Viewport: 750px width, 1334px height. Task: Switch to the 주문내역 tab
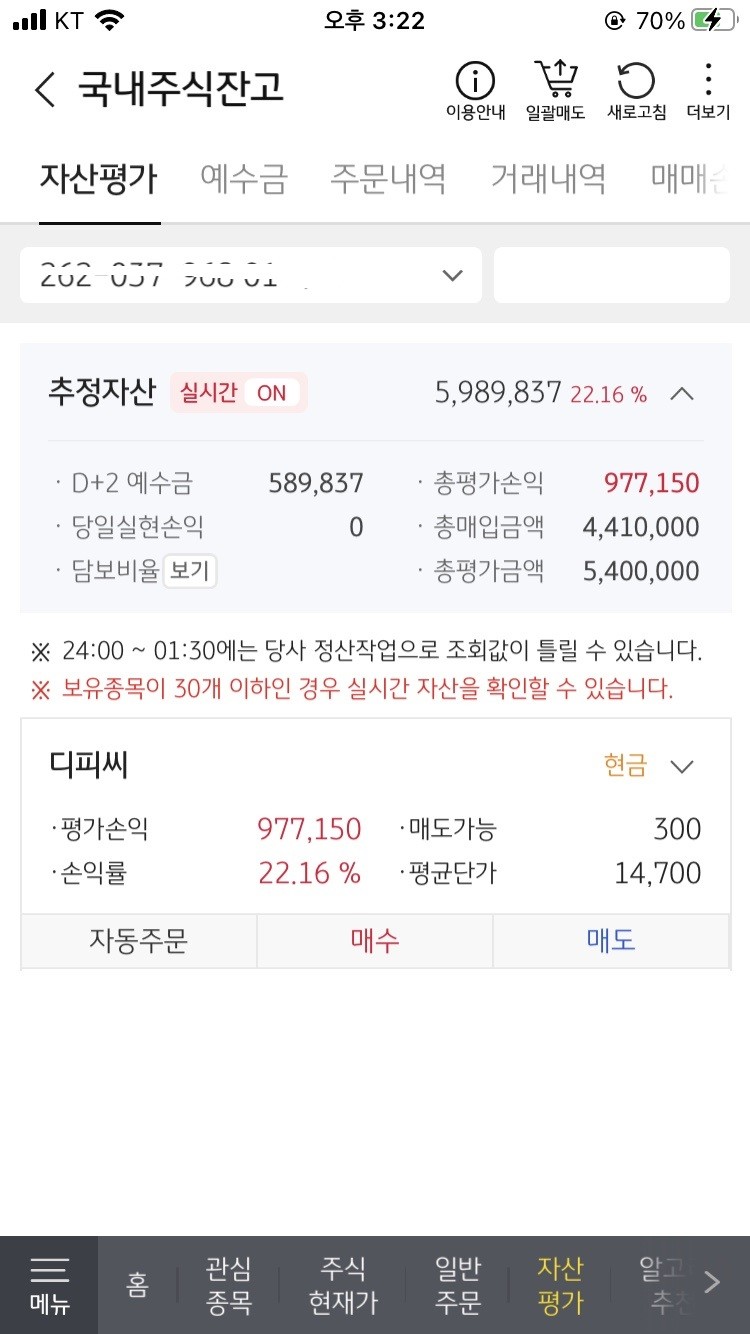[388, 179]
